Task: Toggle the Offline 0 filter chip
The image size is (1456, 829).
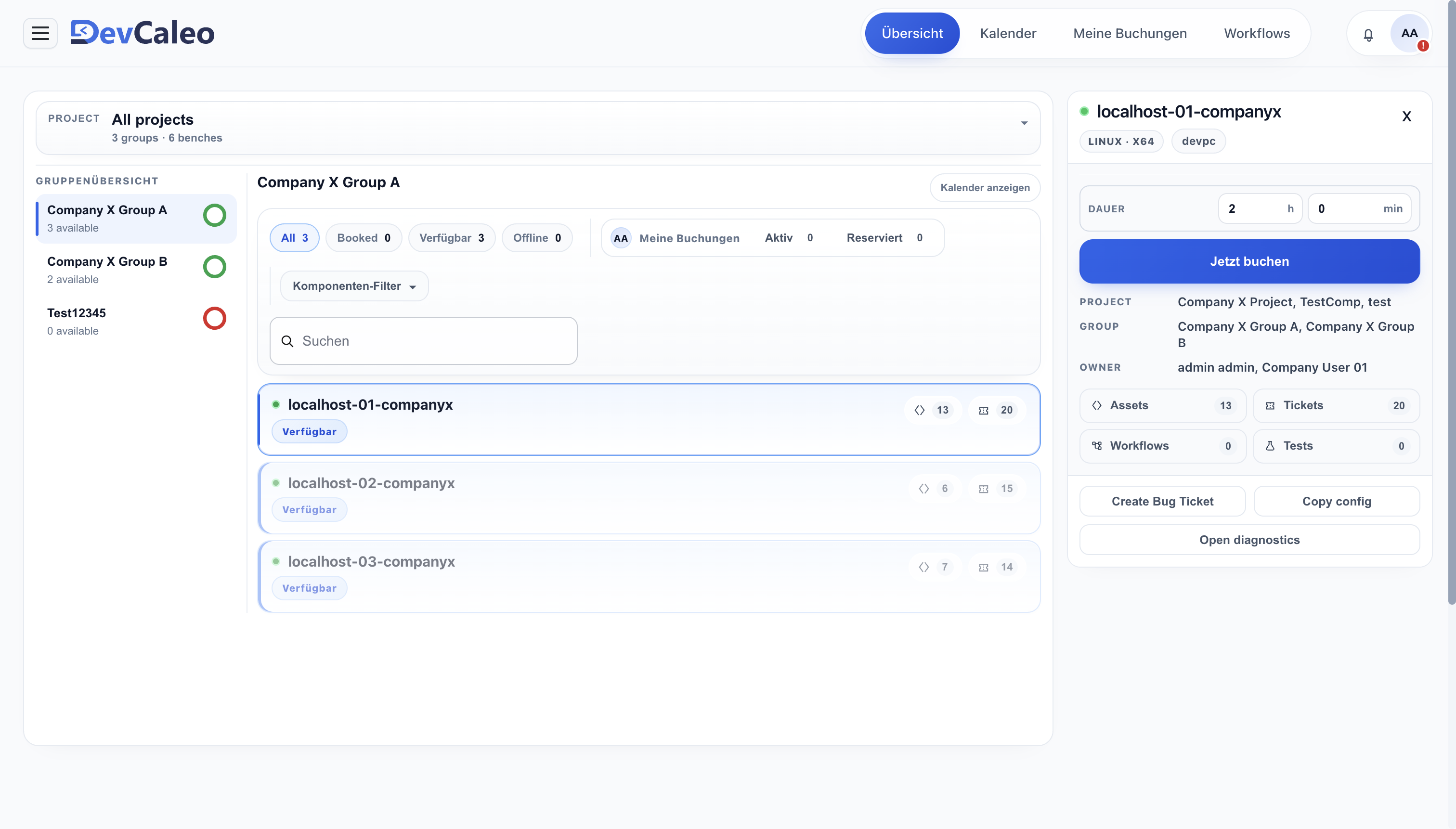Action: 537,238
